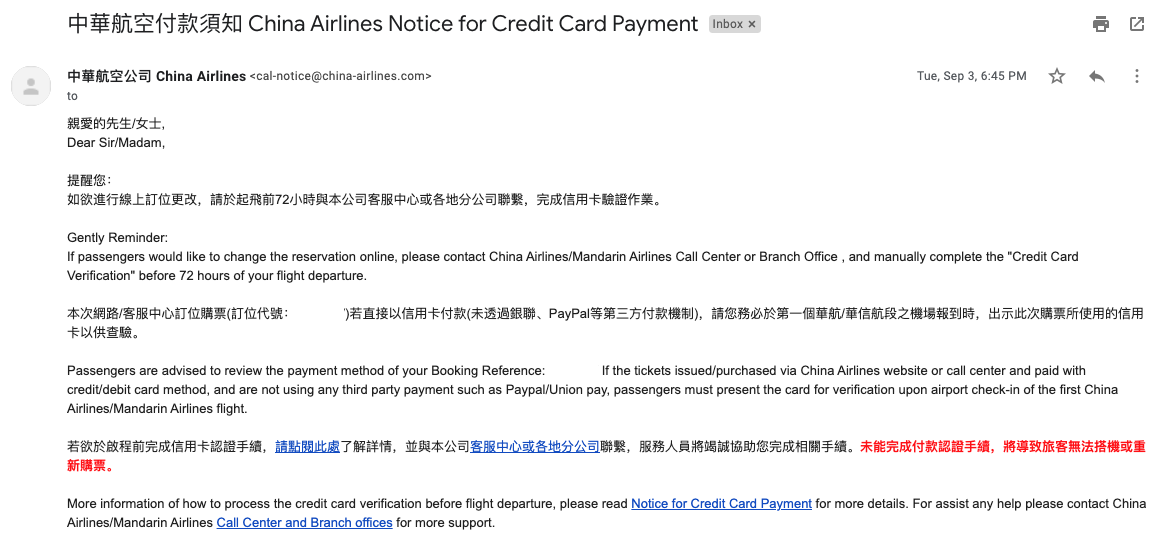Click the Dear Sir/Madam greeting
Screen dimensions: 1164x542
[116, 143]
